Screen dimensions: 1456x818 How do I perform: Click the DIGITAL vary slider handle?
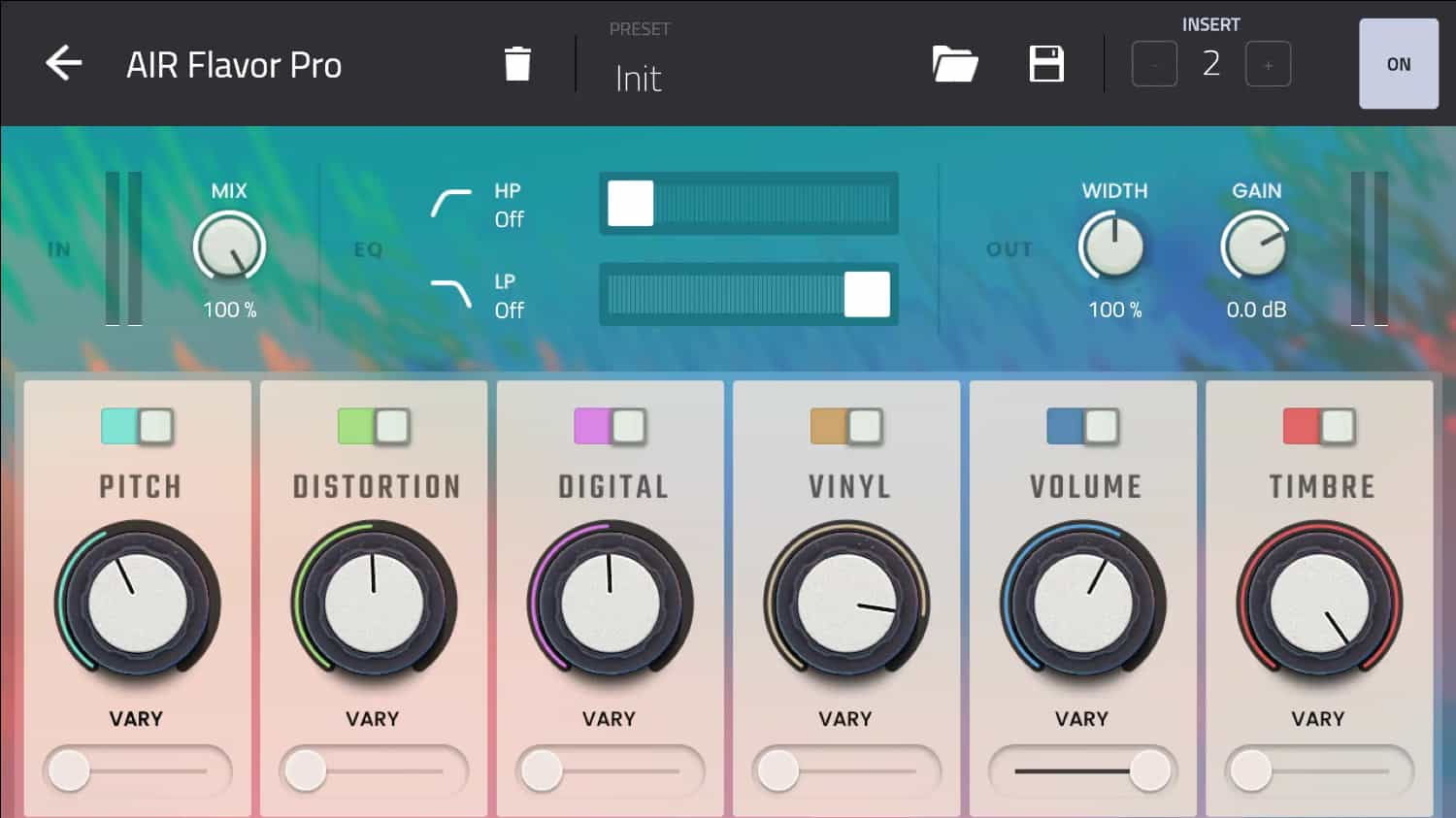point(542,771)
